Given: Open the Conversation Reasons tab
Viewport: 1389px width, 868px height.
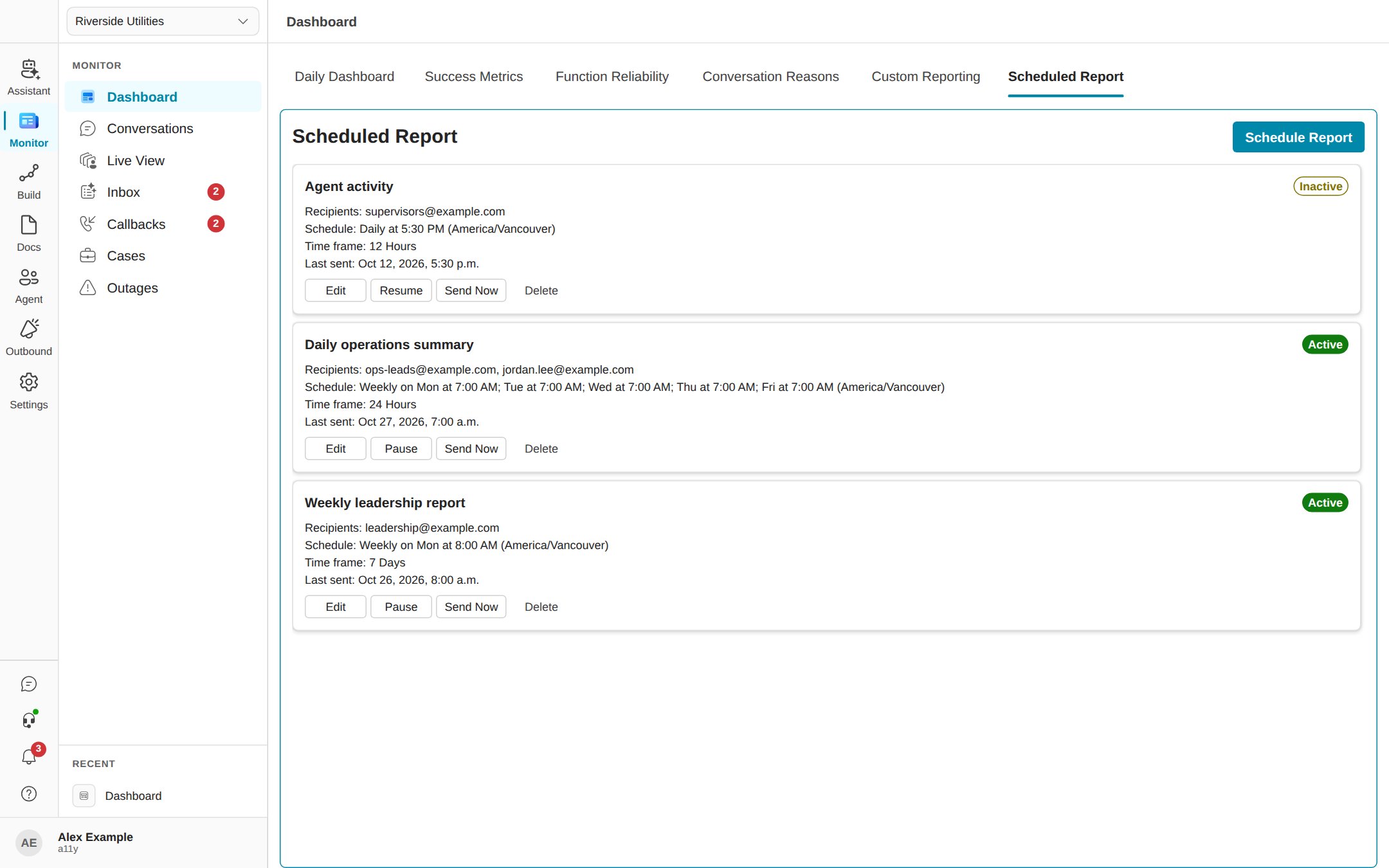Looking at the screenshot, I should point(770,77).
